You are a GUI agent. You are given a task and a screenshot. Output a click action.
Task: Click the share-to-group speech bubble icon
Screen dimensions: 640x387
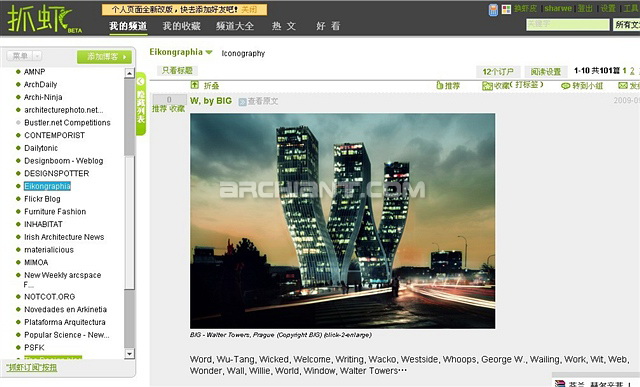pyautogui.click(x=565, y=86)
